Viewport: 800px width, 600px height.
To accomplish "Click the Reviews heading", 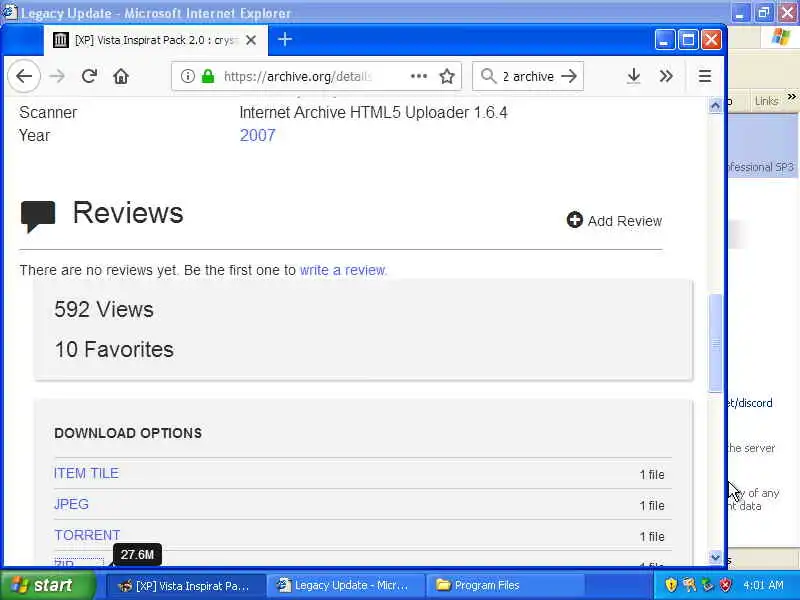I will click(x=128, y=212).
